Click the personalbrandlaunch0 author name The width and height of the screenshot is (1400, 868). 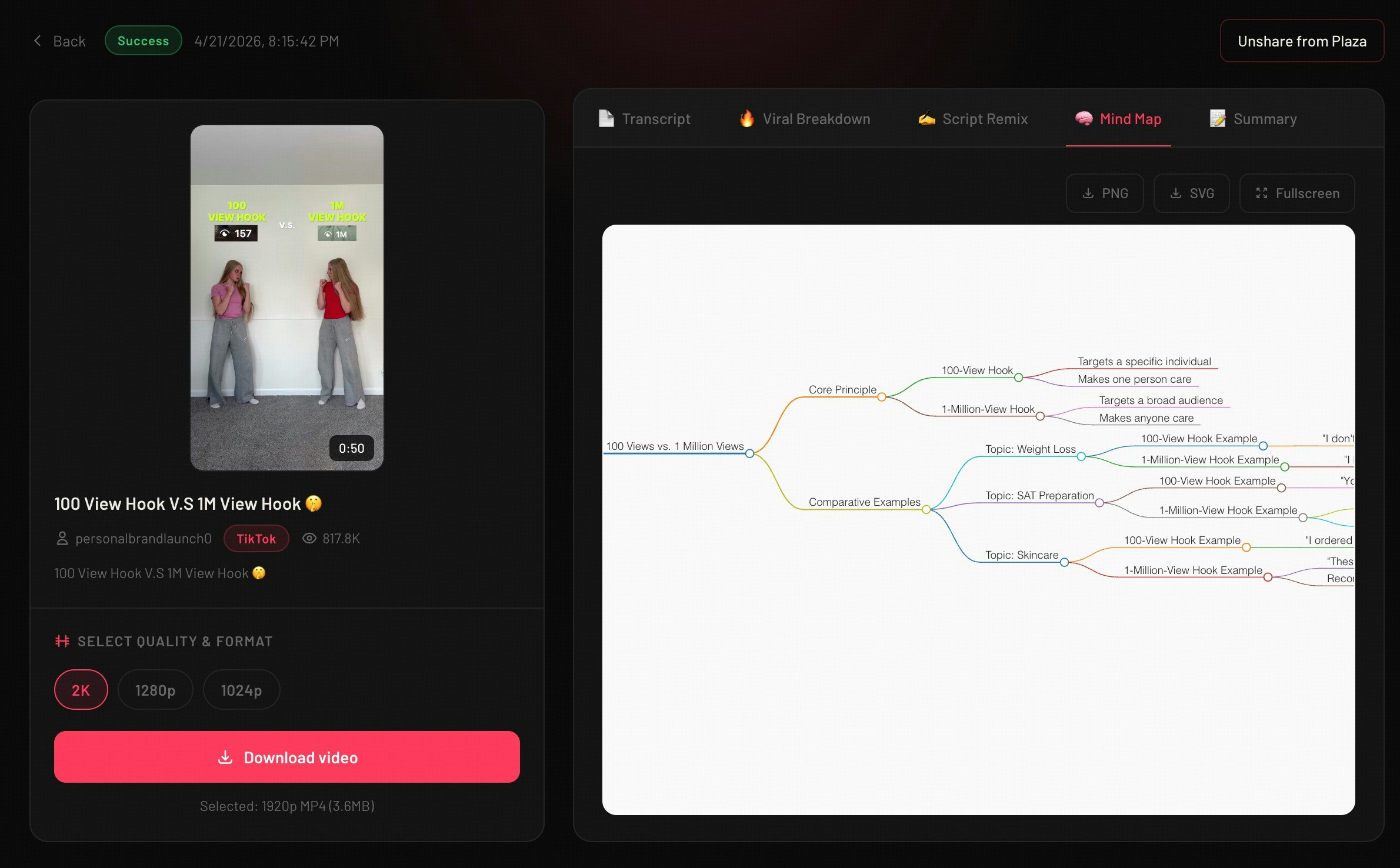point(144,539)
